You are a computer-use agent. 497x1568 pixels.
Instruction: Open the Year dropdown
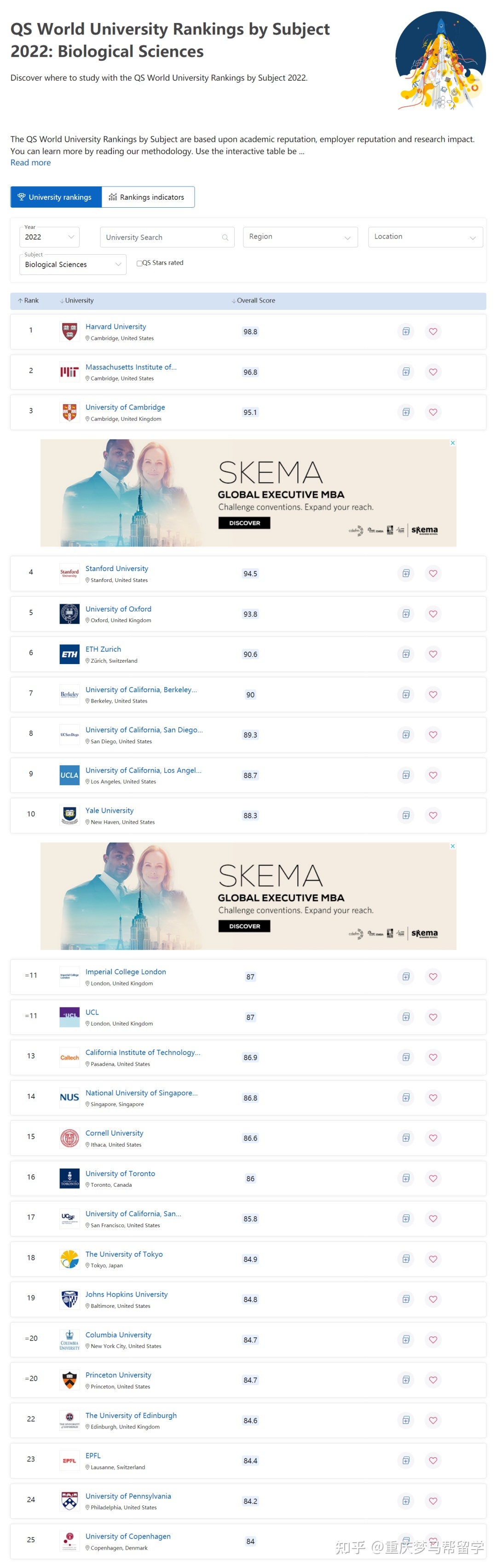49,238
